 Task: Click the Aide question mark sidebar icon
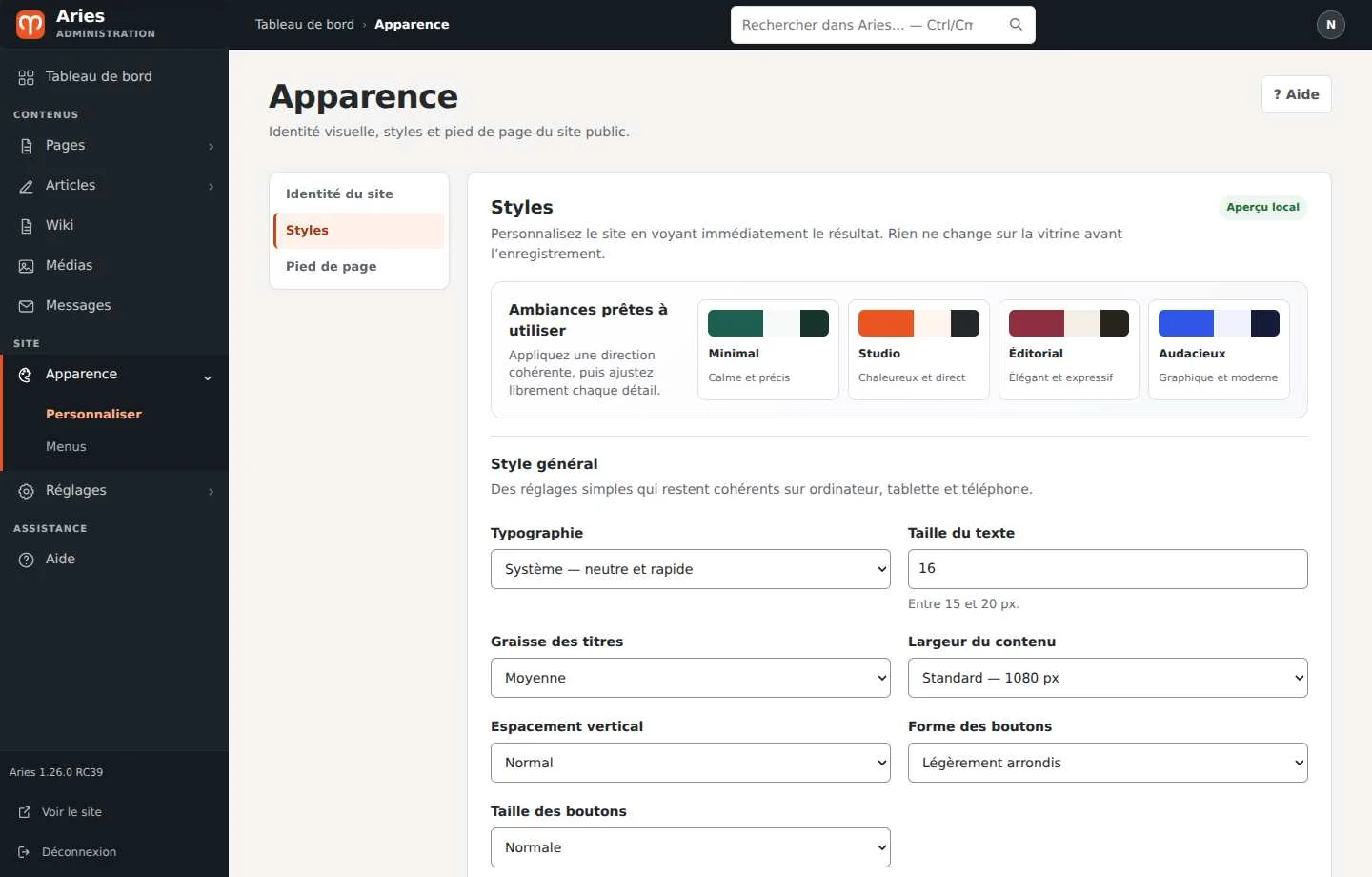pos(26,560)
